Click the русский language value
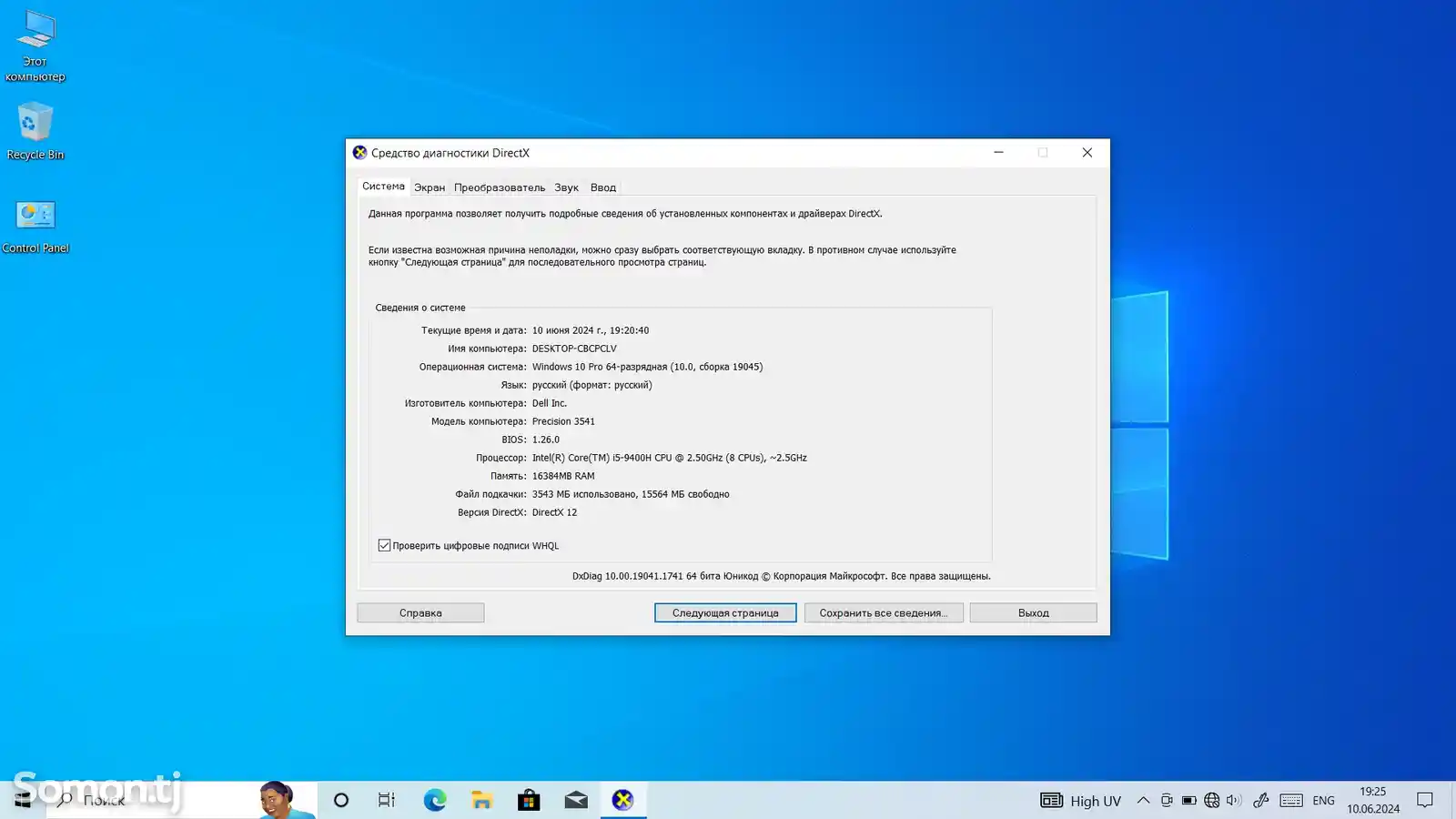The width and height of the screenshot is (1456, 819). [591, 385]
